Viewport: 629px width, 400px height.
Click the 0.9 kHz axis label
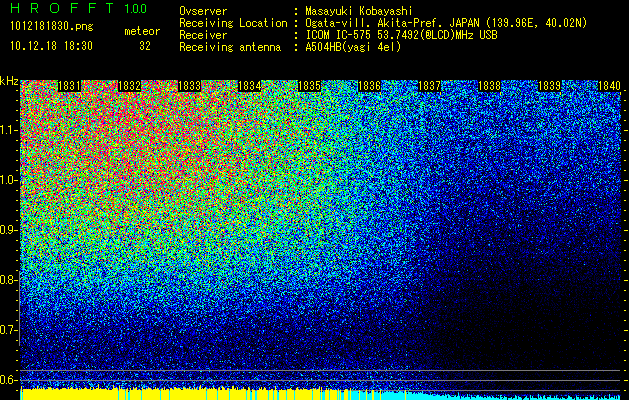tap(8, 230)
